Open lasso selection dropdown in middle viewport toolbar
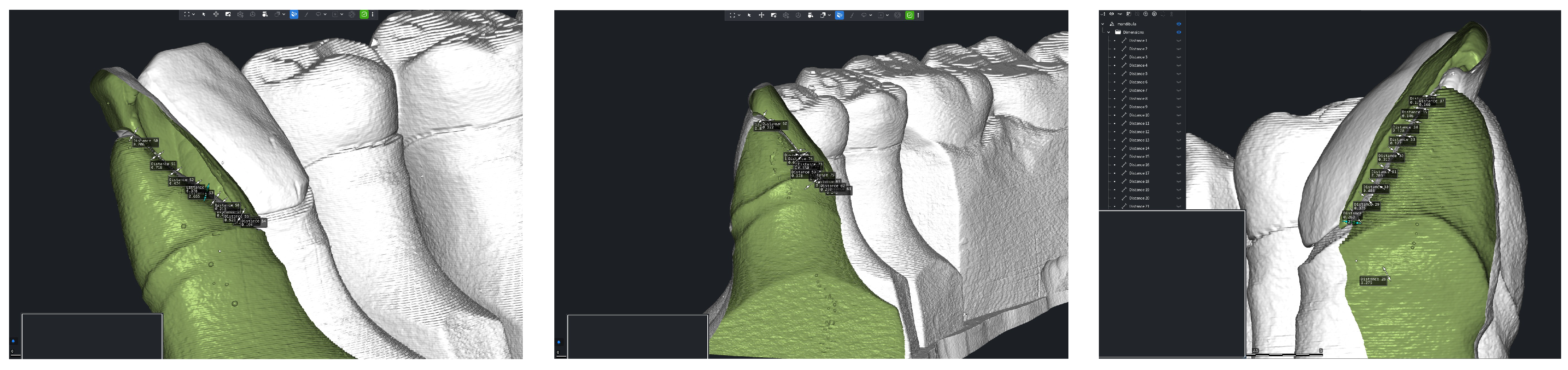The image size is (1568, 370). pyautogui.click(x=870, y=15)
